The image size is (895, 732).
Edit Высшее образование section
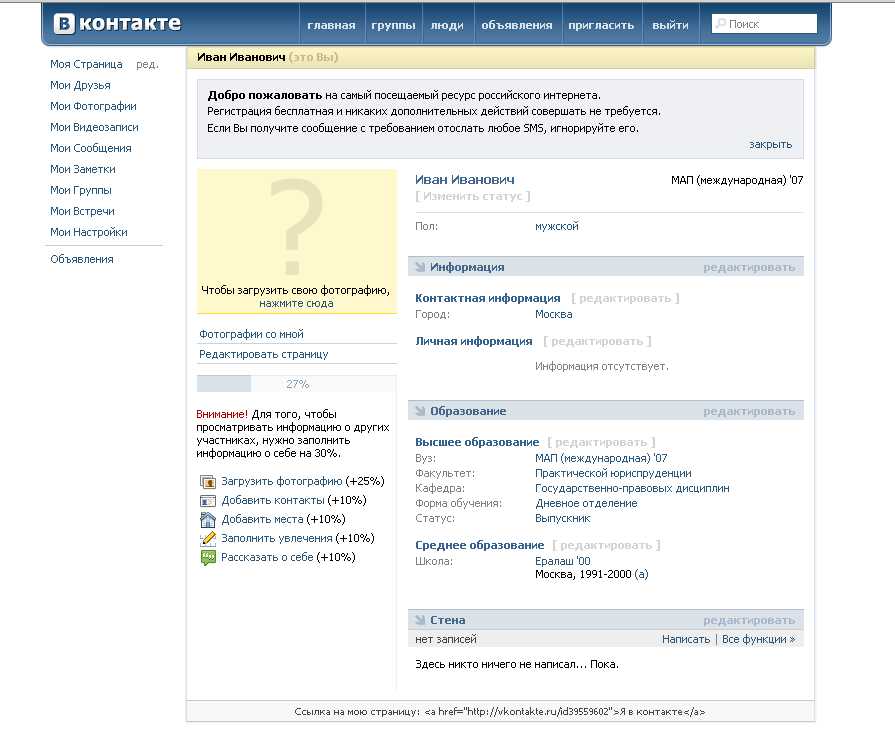click(x=601, y=442)
